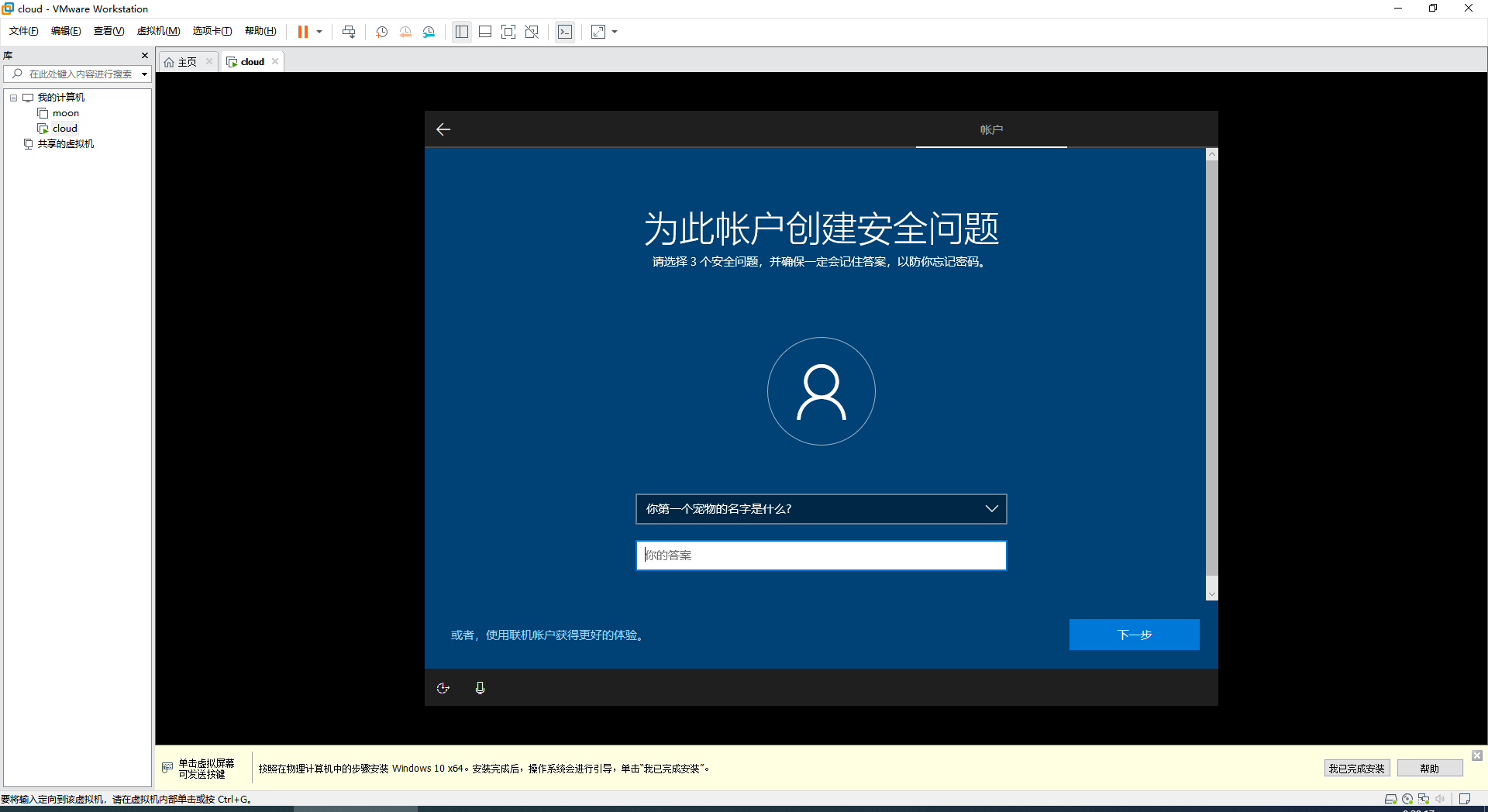1488x812 pixels.
Task: Click the 帮助 button in the install bar
Action: pyautogui.click(x=1430, y=769)
